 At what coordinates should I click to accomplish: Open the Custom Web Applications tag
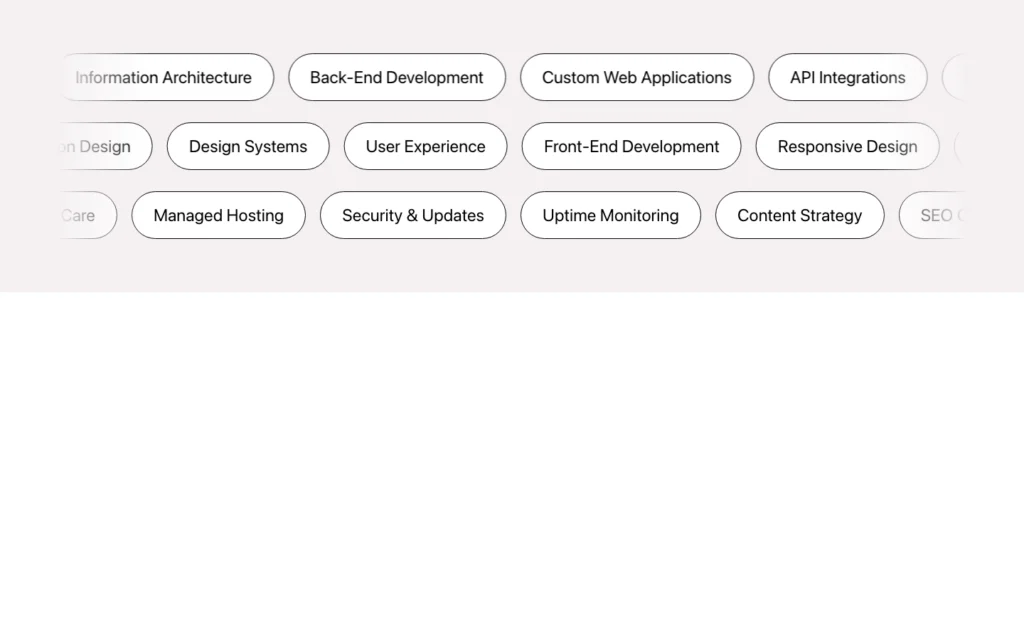pos(637,77)
